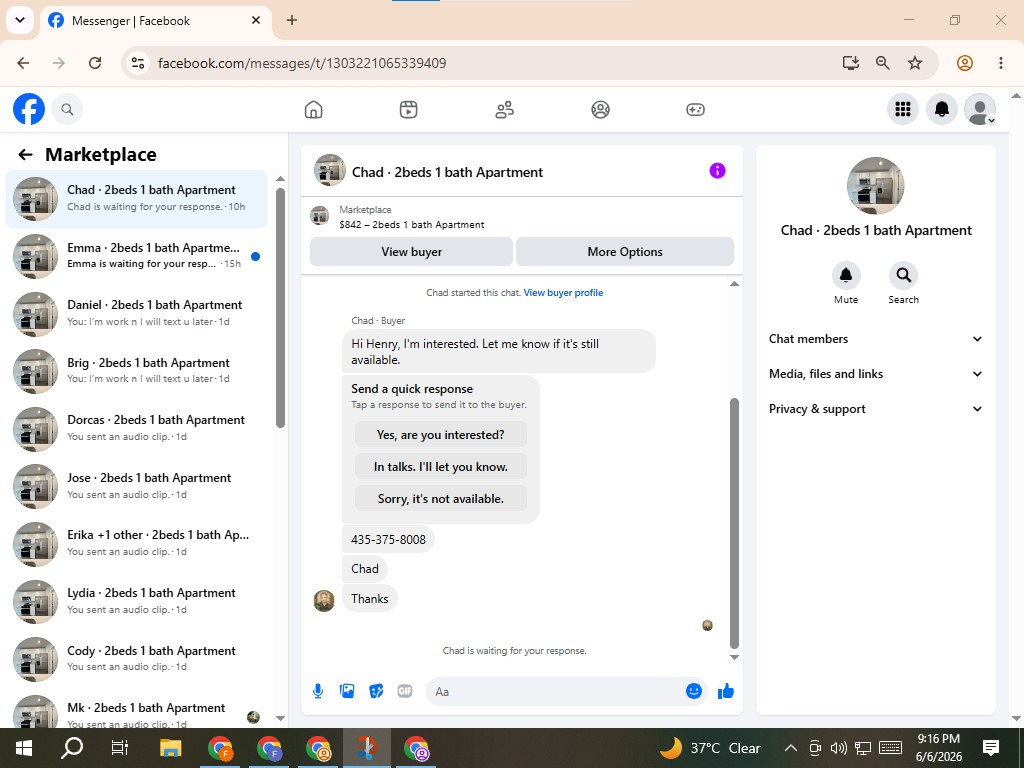Choose a sticker icon in composer
The height and width of the screenshot is (768, 1024).
376,691
